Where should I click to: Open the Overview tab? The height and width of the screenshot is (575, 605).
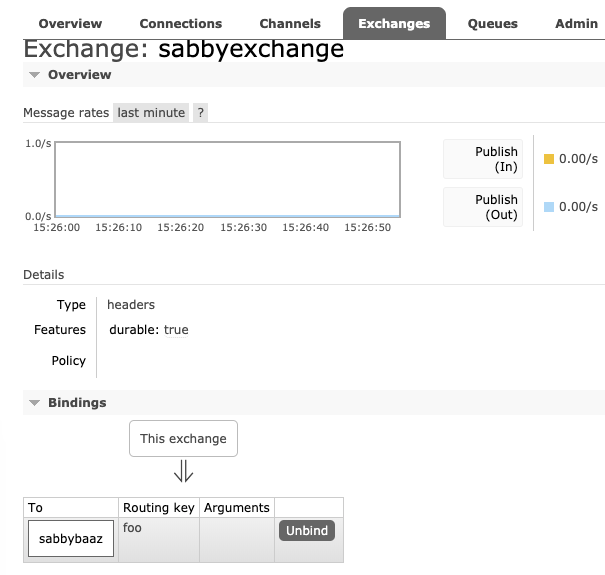pos(70,24)
